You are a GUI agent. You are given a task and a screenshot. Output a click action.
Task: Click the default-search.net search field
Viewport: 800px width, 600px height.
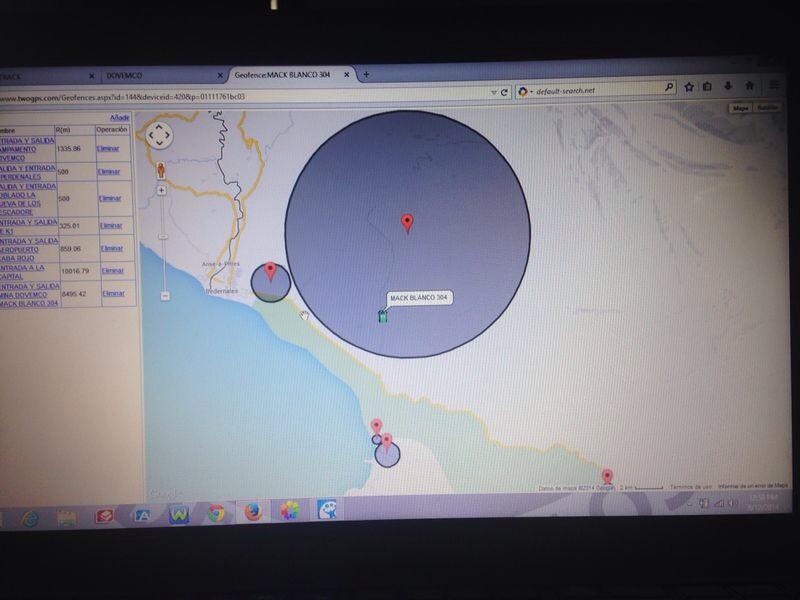(597, 90)
